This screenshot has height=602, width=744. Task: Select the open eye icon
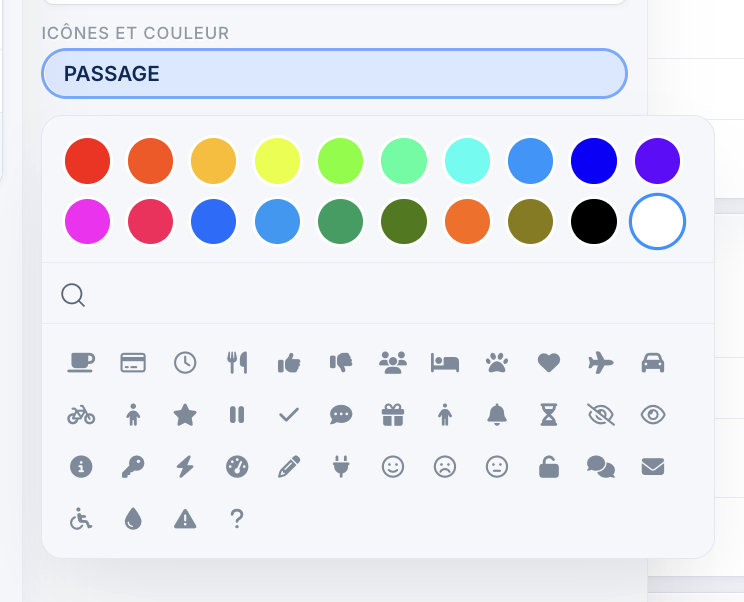(653, 415)
